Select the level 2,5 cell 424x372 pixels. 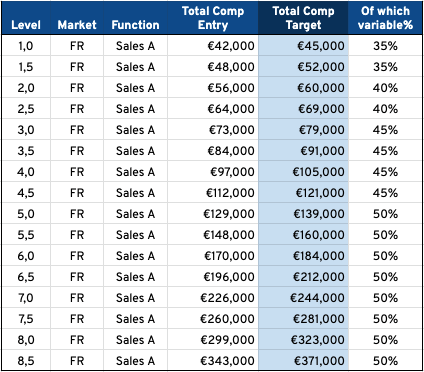click(26, 109)
